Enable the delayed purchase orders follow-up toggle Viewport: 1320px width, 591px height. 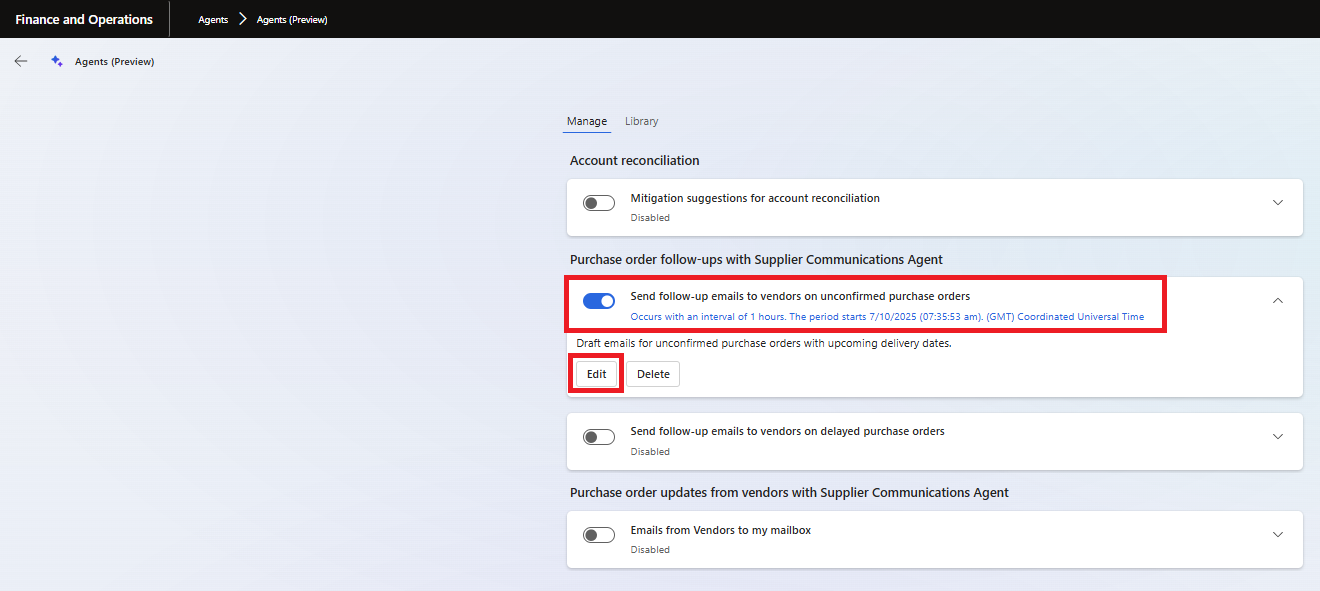[x=599, y=437]
